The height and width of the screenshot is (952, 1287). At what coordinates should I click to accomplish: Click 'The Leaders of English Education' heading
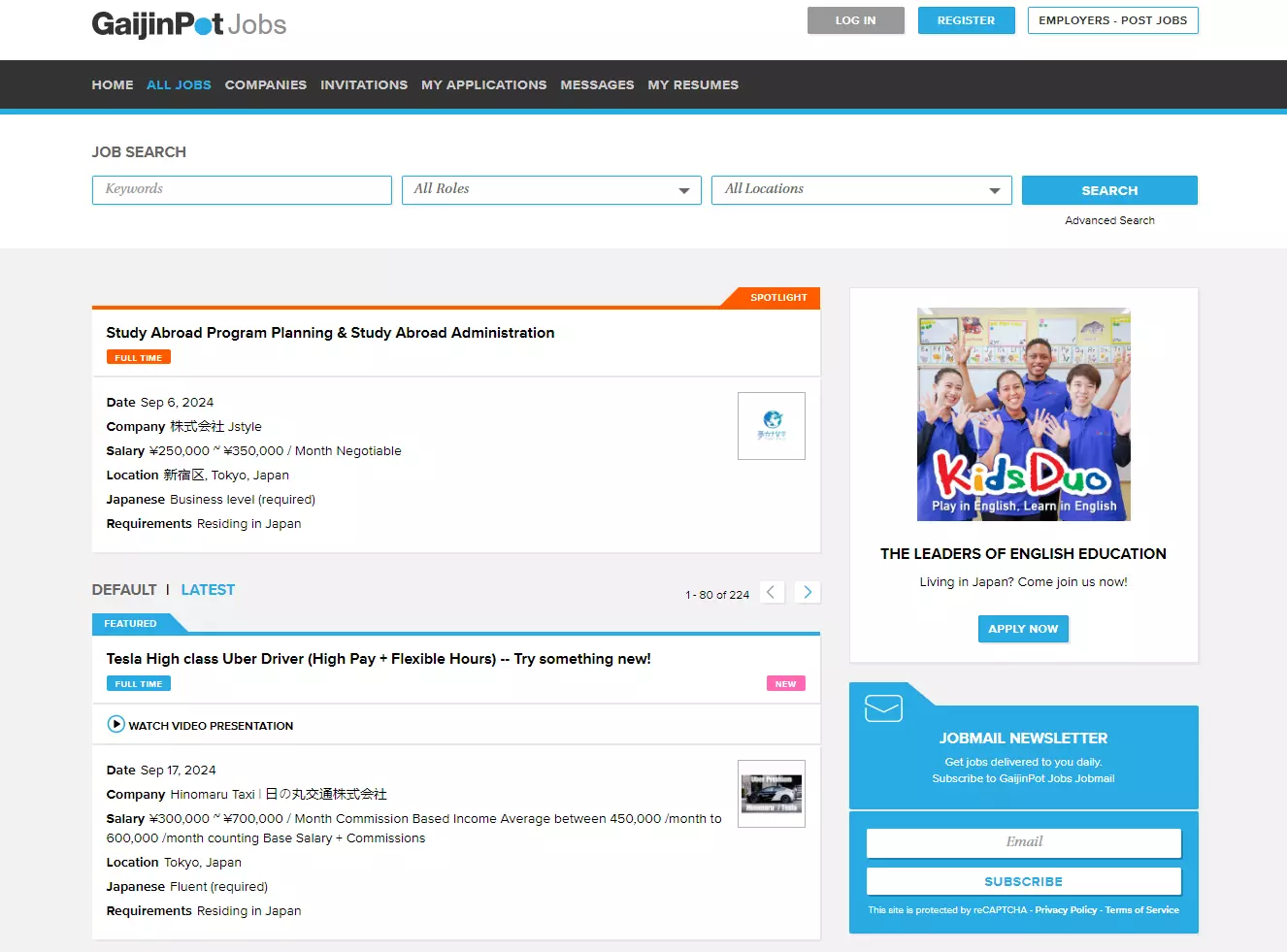click(1024, 554)
